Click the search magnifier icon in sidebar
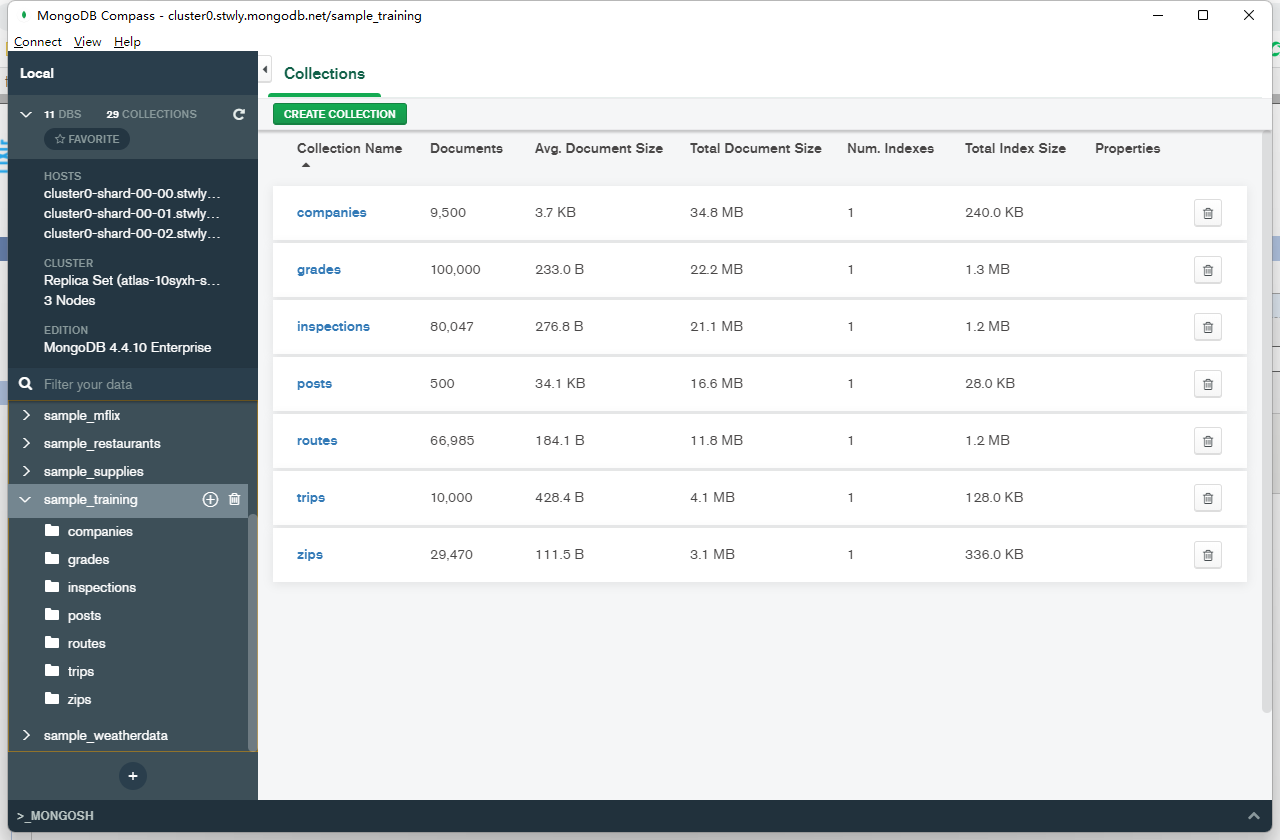The image size is (1280, 840). point(27,384)
